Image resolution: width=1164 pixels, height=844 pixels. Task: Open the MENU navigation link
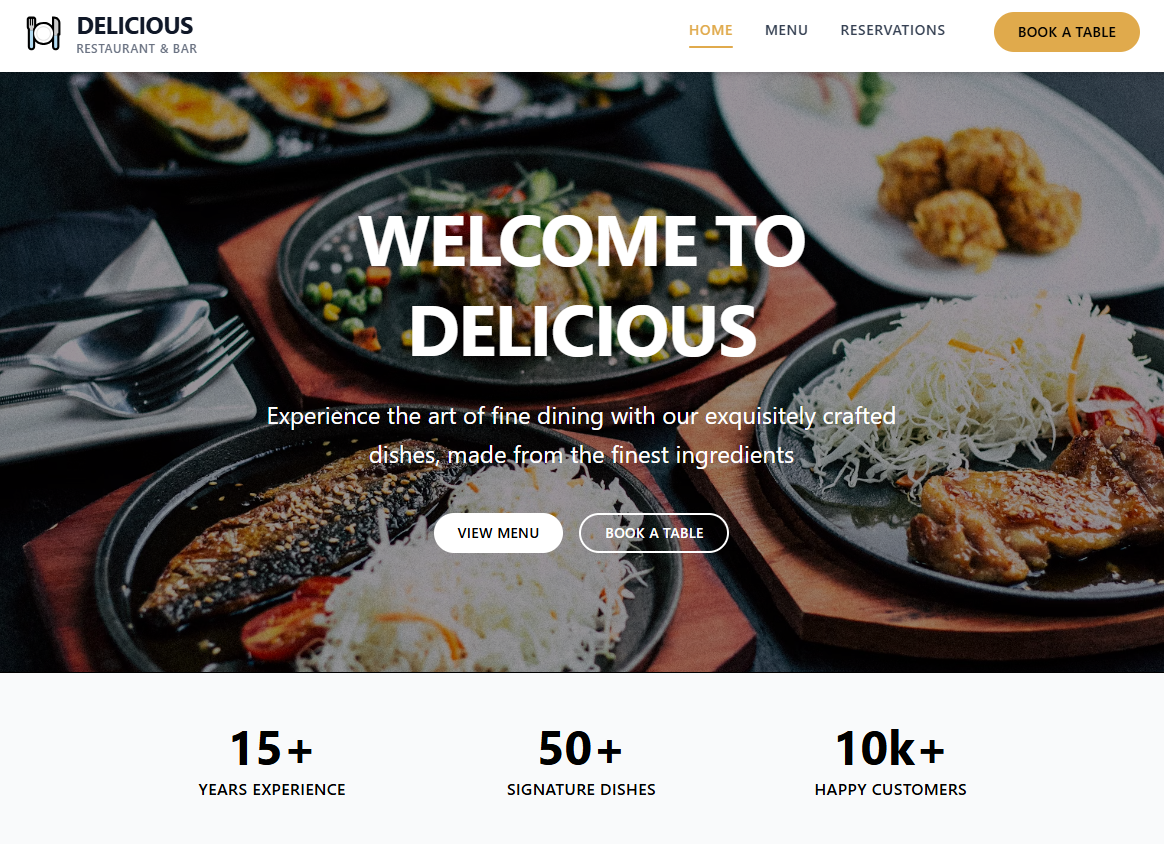(786, 30)
